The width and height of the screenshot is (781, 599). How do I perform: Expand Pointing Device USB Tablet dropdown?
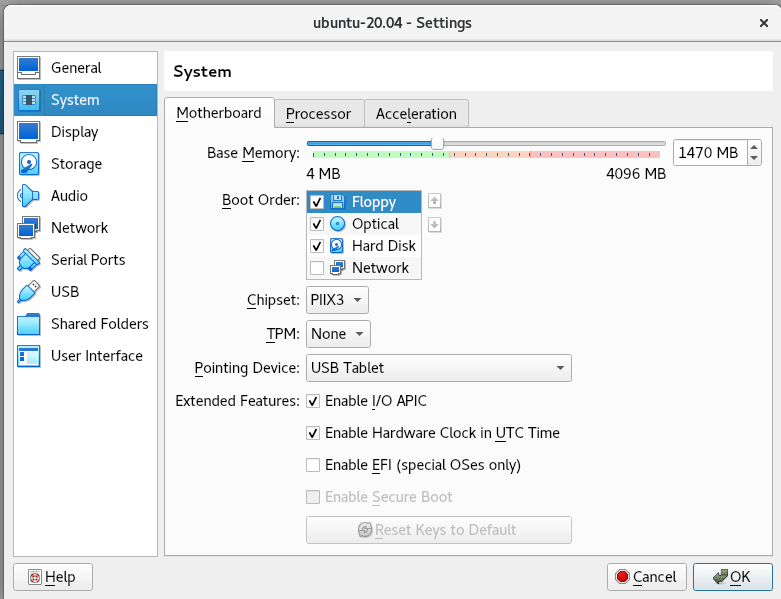click(438, 368)
